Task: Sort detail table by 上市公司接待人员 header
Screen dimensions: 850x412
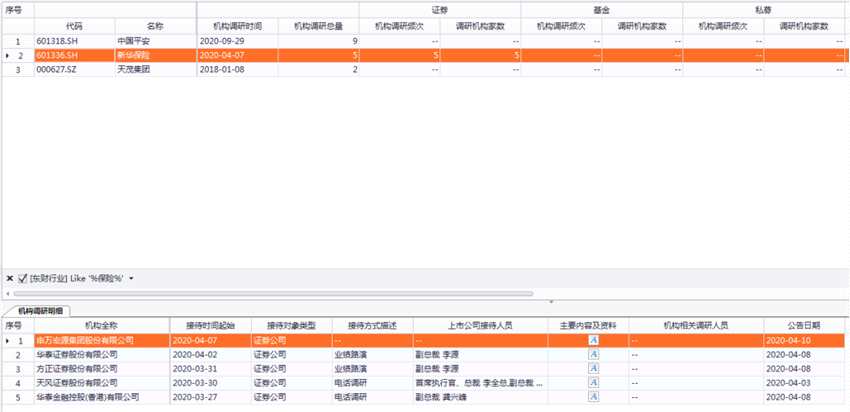Action: 480,326
